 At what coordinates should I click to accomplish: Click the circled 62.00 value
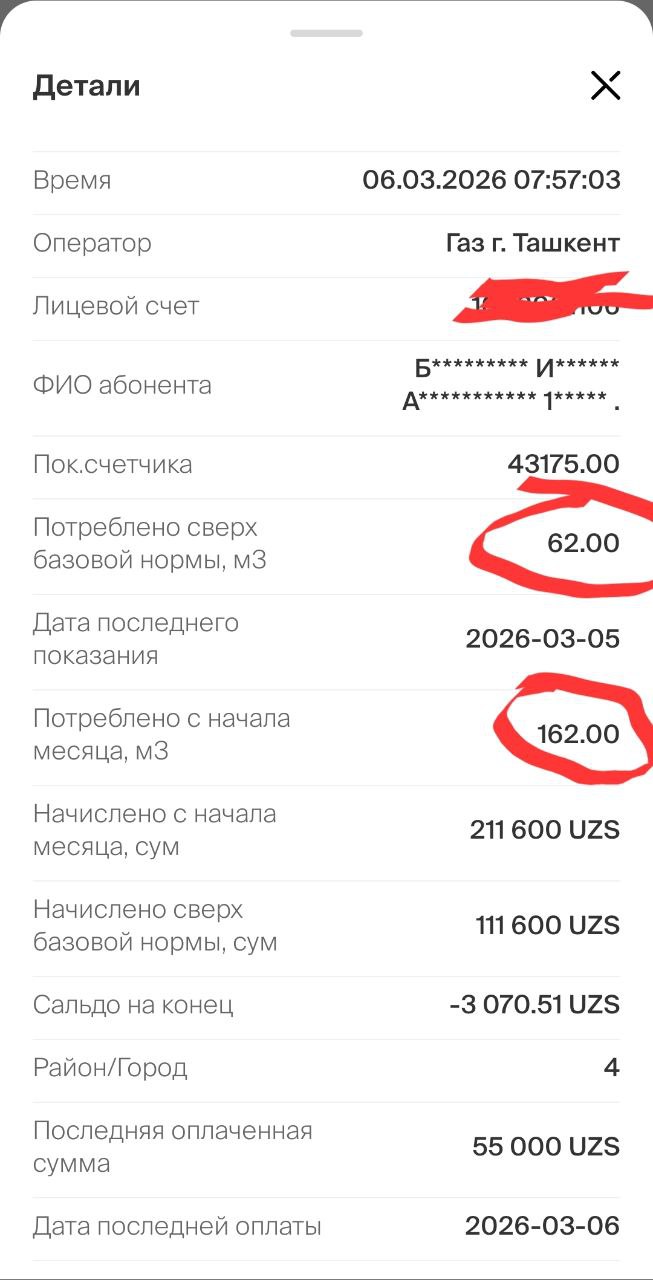pos(583,543)
